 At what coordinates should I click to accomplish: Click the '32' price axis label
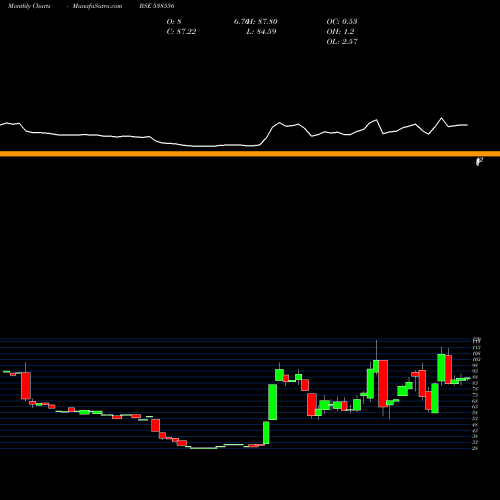pyautogui.click(x=475, y=442)
